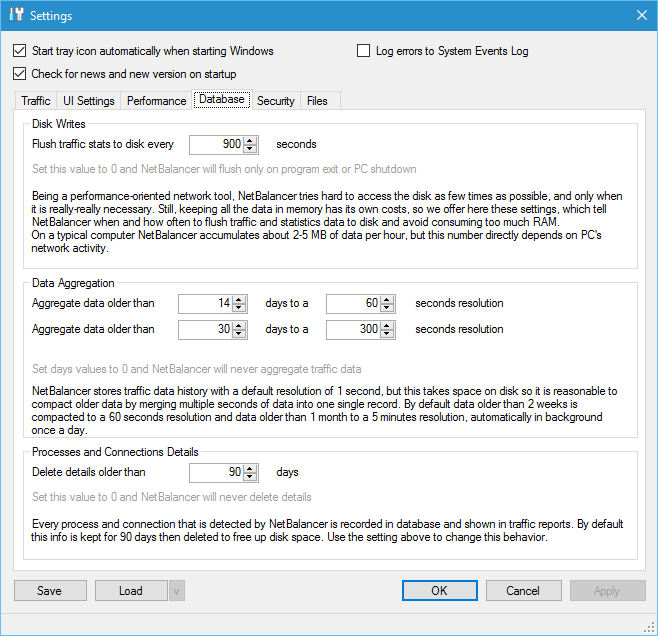Click the resize grip at window corner

(x=649, y=627)
